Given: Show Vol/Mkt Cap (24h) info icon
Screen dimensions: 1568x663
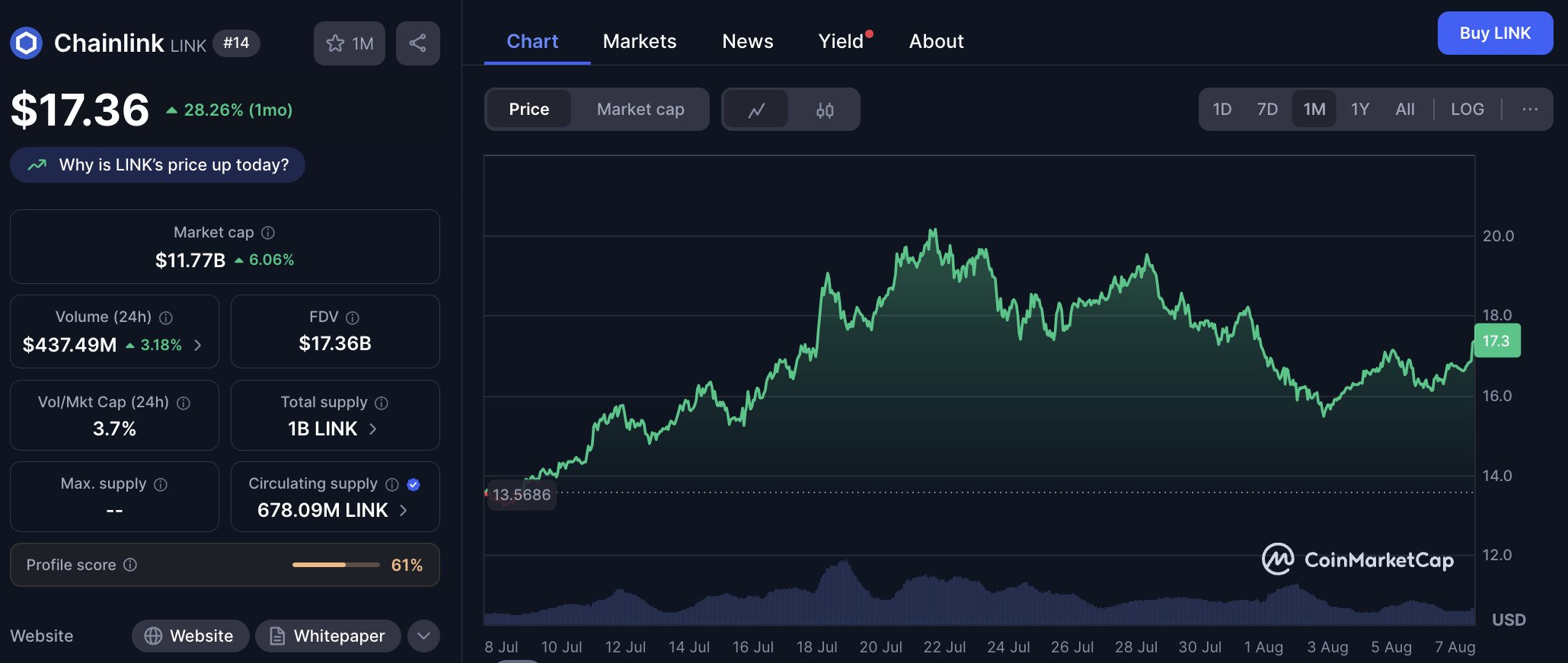Looking at the screenshot, I should point(184,403).
